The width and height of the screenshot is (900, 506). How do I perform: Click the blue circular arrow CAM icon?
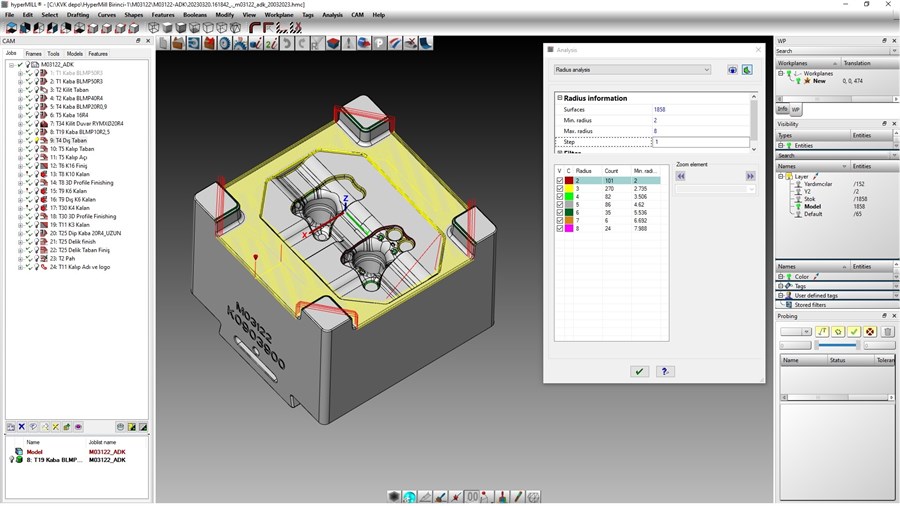point(194,43)
